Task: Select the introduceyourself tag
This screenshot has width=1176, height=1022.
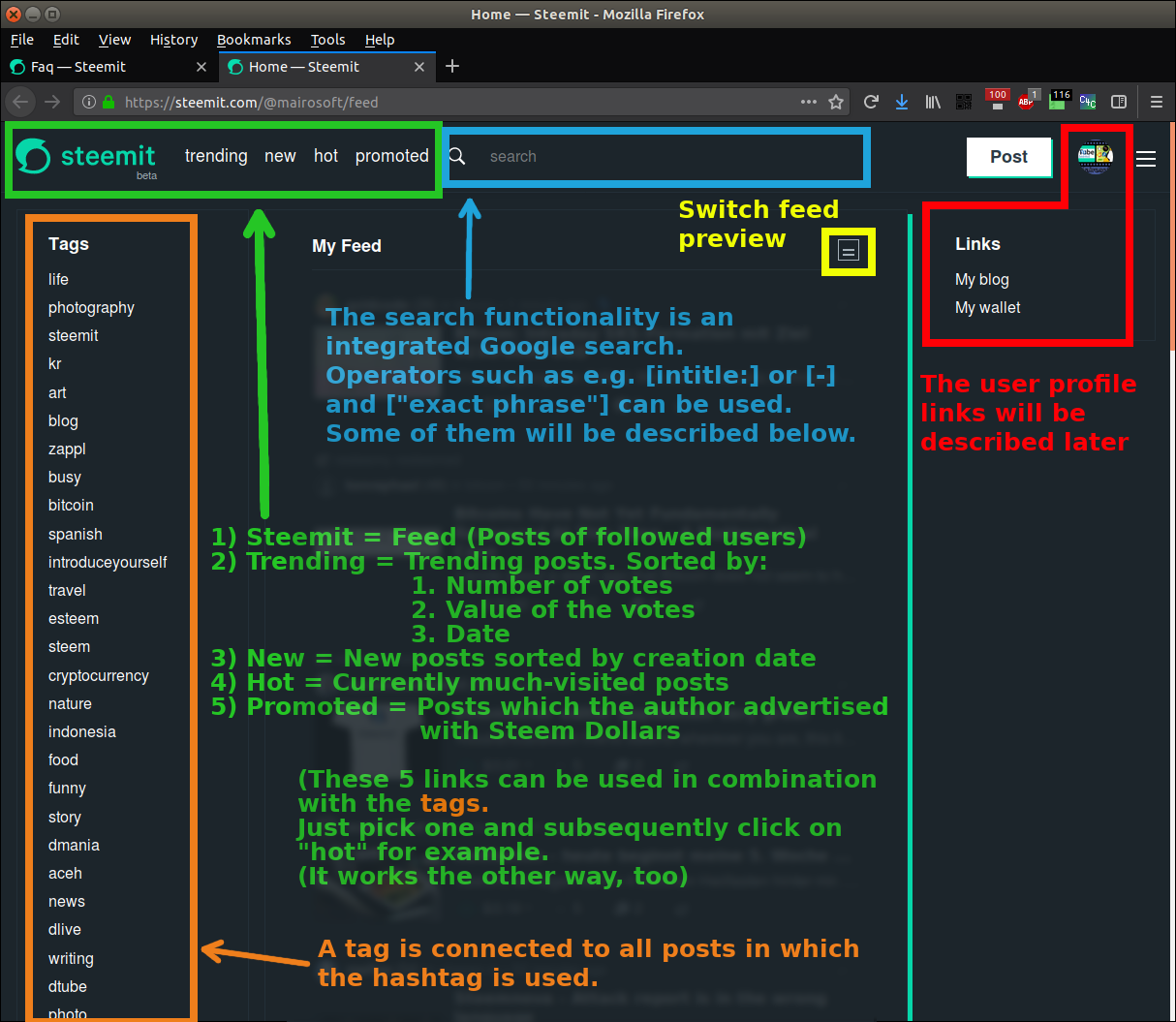Action: (108, 562)
